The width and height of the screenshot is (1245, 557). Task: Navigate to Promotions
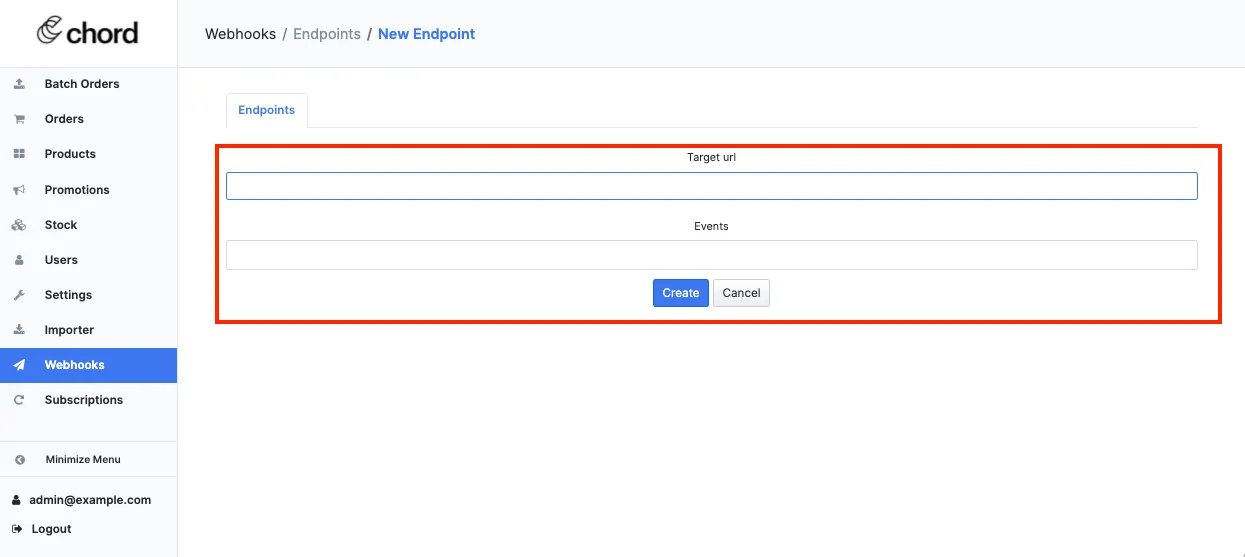(88, 190)
